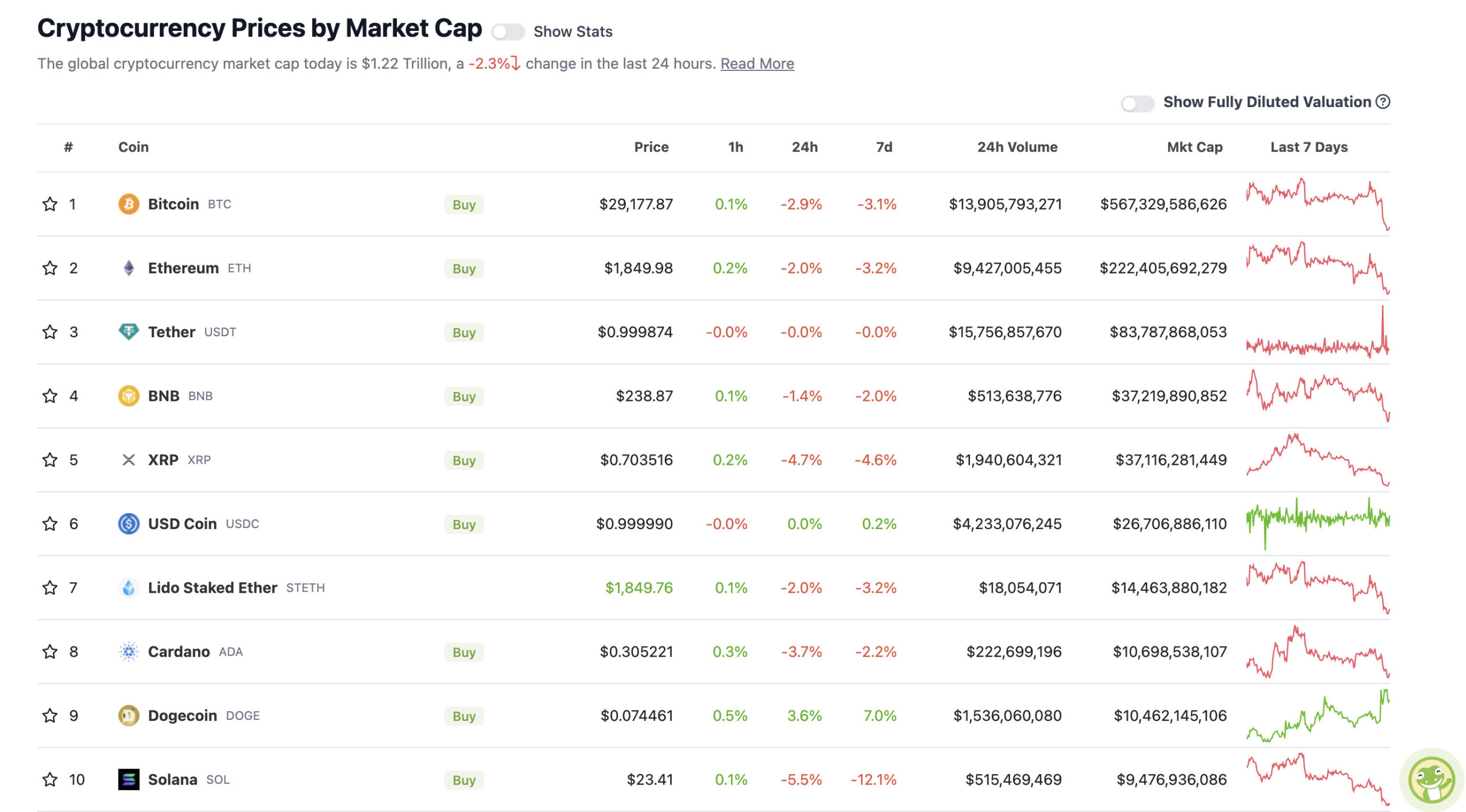The image size is (1466, 812).
Task: Click the Solana logo icon
Action: pyautogui.click(x=129, y=779)
